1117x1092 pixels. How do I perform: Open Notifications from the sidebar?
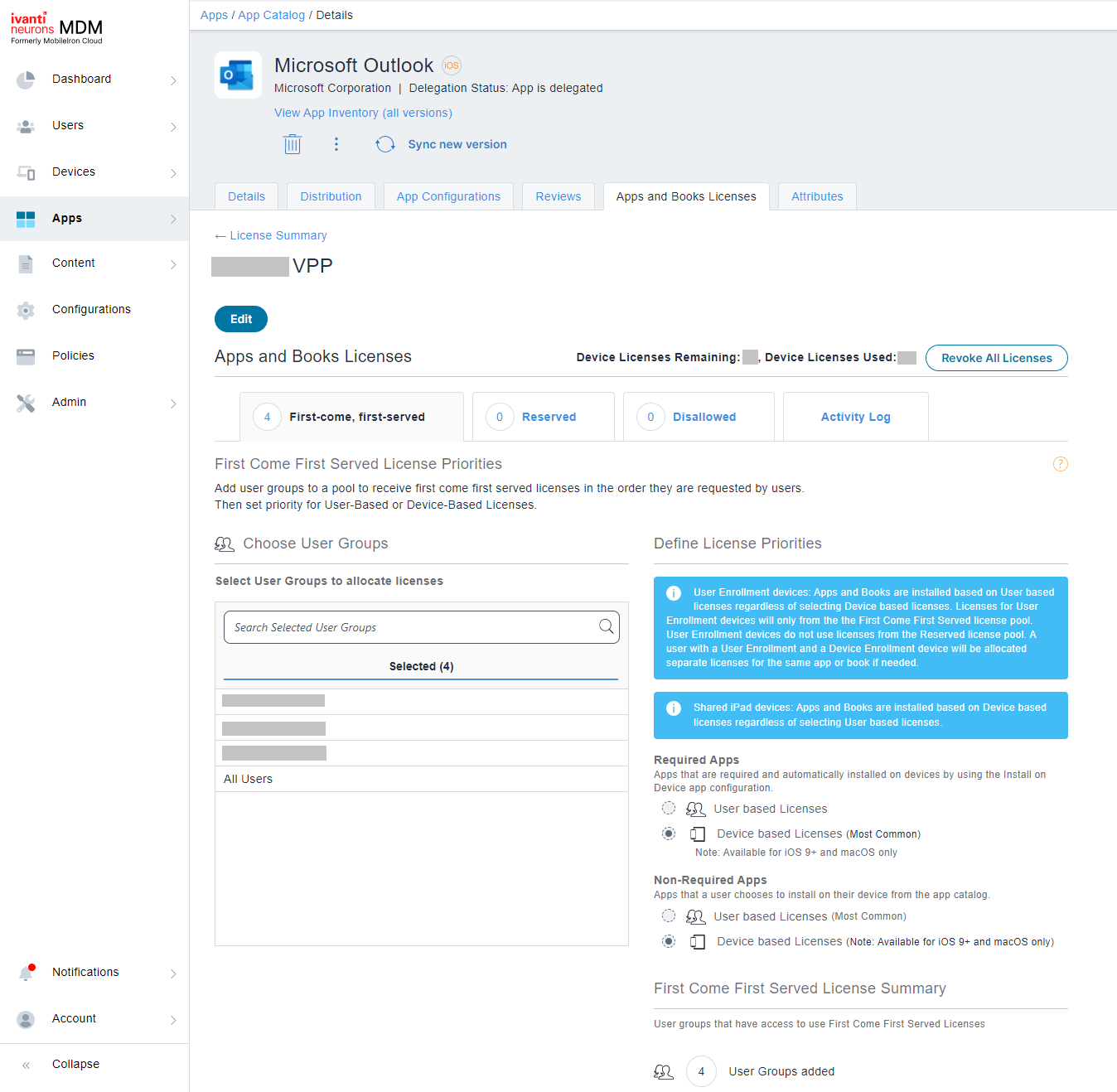tap(85, 972)
